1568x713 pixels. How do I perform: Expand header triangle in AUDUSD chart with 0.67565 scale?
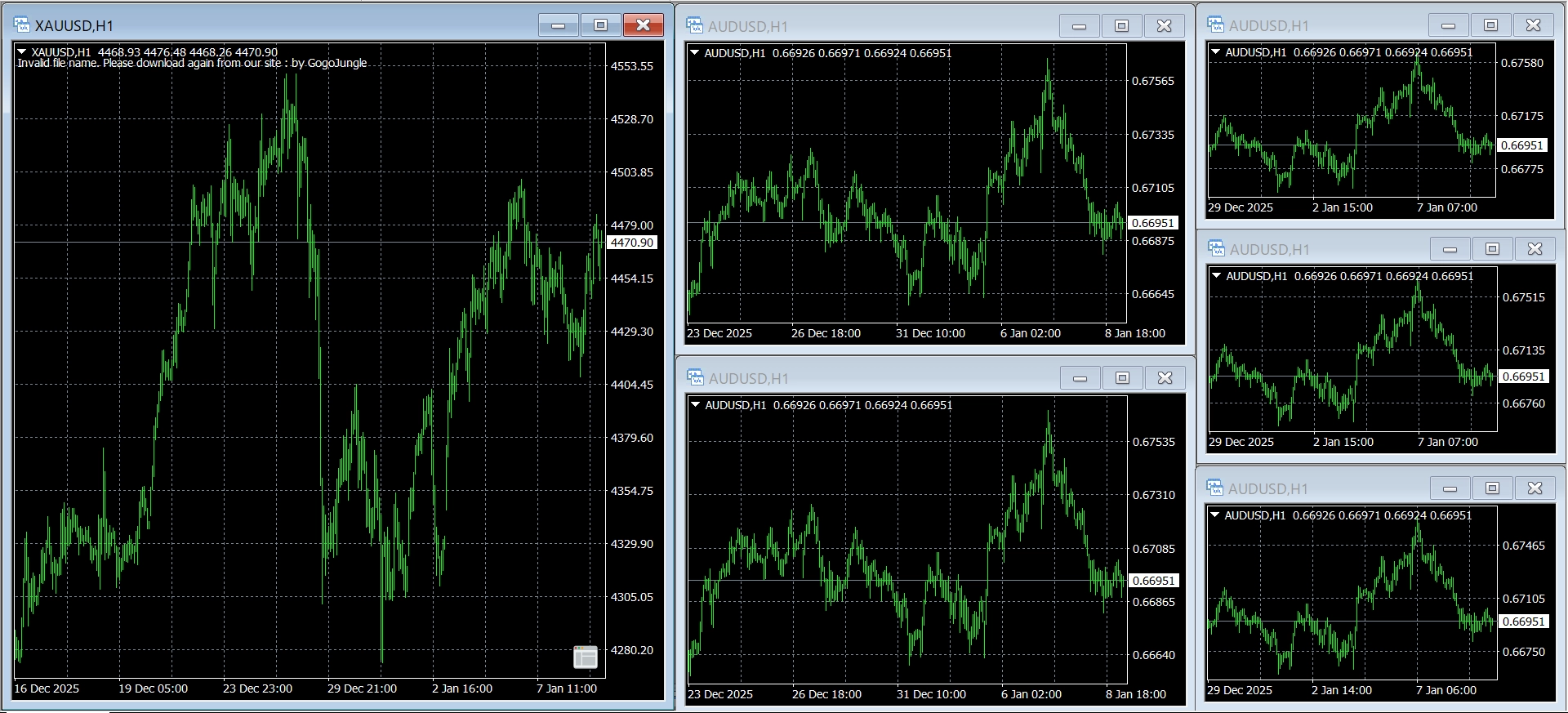[x=695, y=53]
